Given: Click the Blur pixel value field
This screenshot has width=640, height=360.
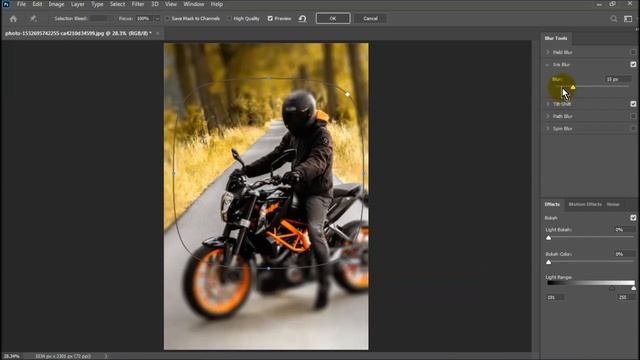Looking at the screenshot, I should 618,79.
